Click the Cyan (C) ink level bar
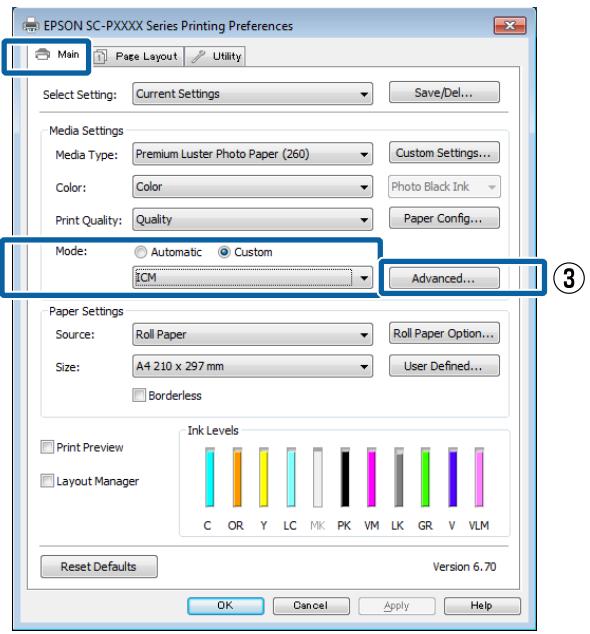The width and height of the screenshot is (590, 634). [x=209, y=477]
